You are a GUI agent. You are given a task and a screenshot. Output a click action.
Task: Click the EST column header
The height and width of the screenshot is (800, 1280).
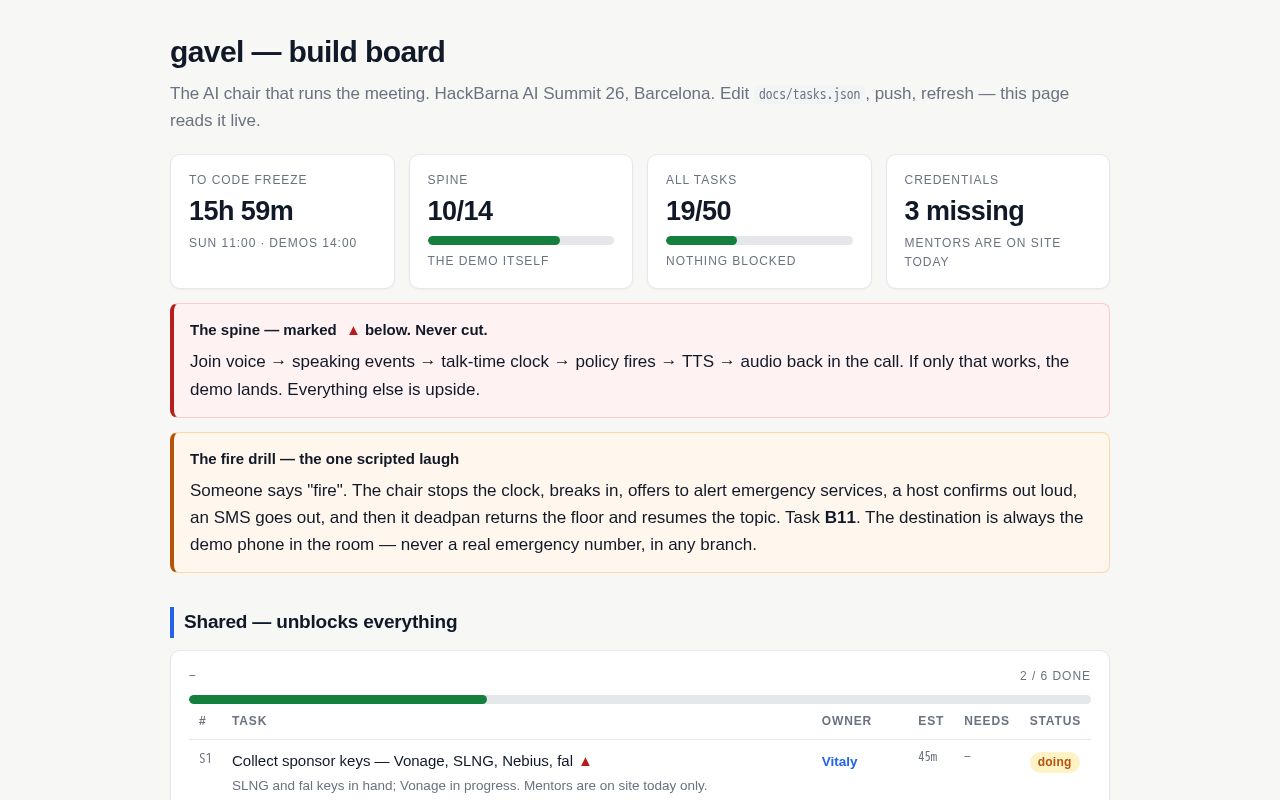(931, 721)
